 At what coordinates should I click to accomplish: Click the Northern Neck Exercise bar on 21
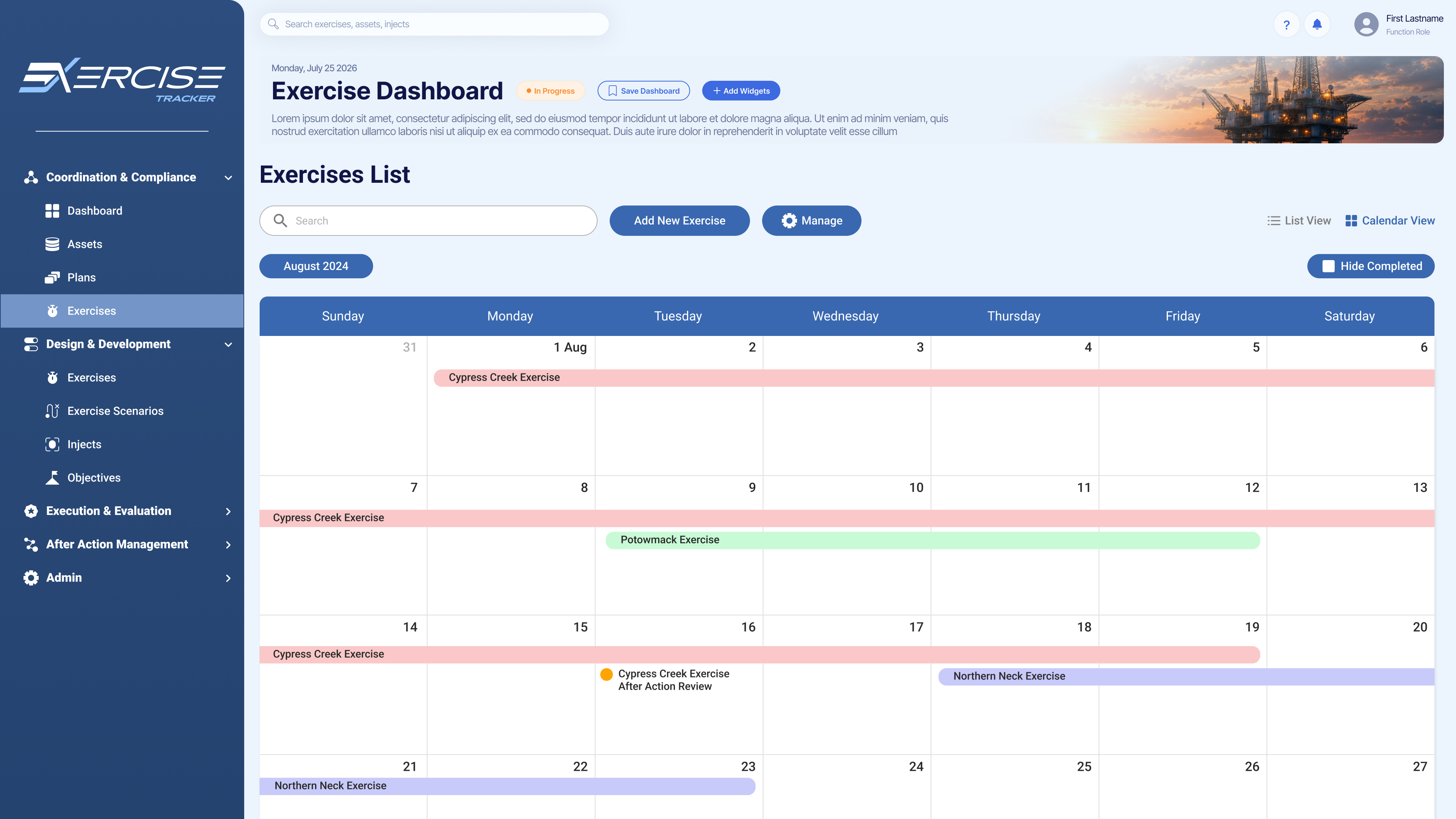507,786
